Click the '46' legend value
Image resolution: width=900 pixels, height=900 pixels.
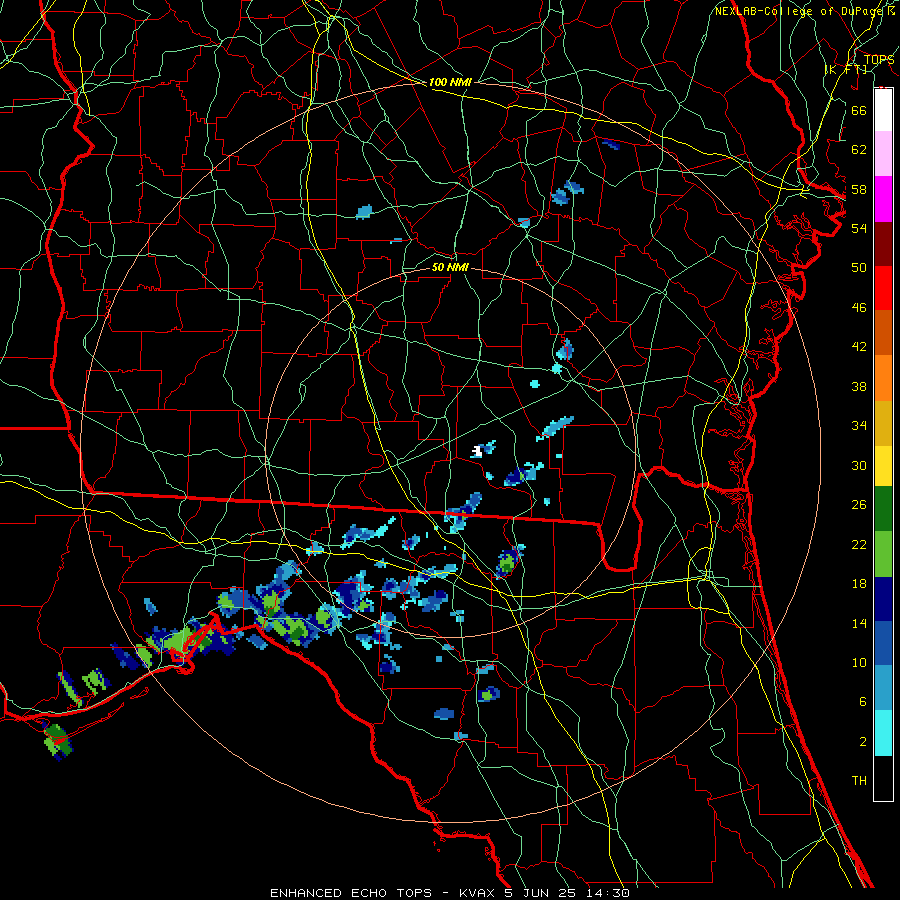point(859,308)
